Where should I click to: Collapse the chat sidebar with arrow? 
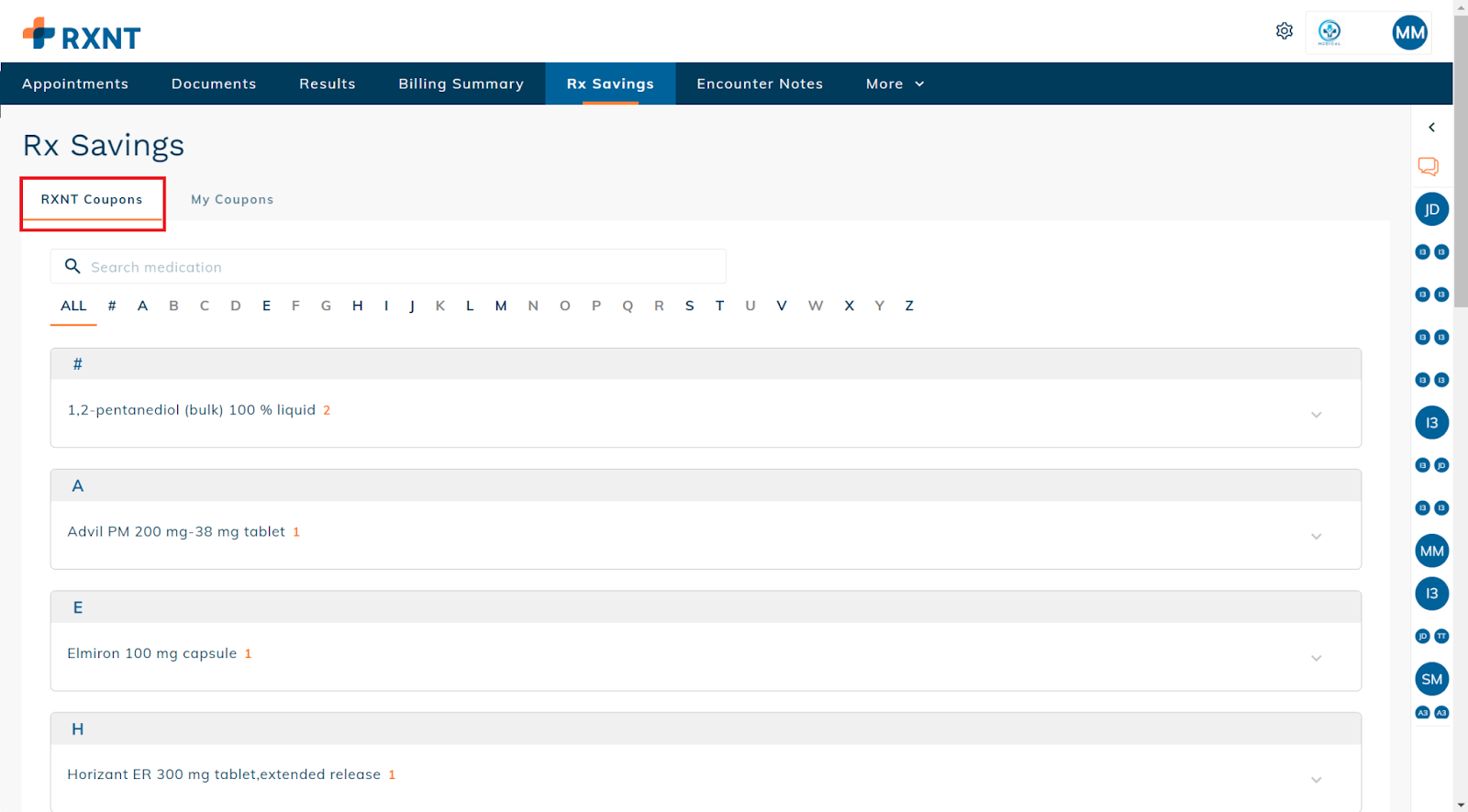click(1431, 128)
